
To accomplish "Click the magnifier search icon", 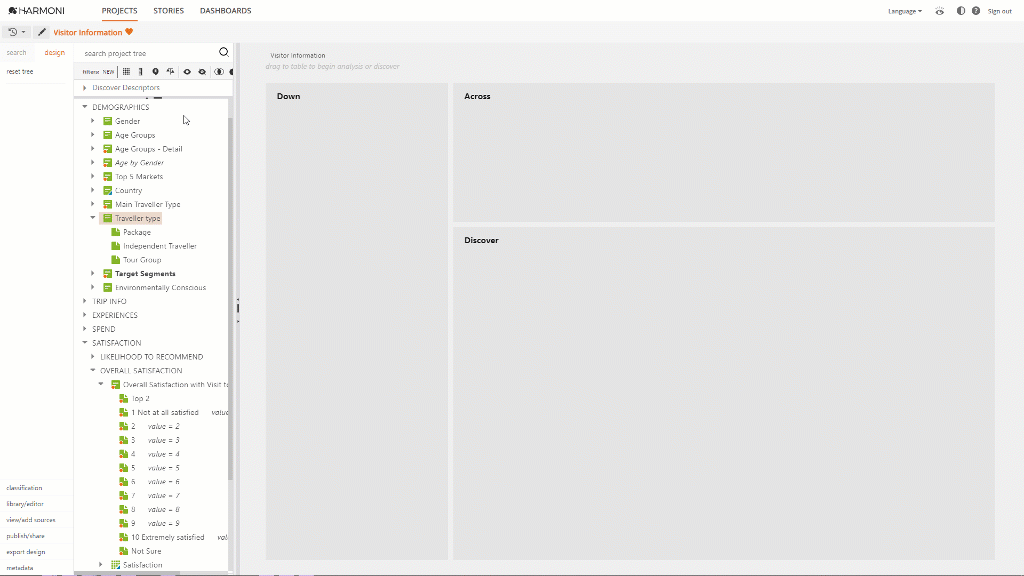I will point(223,52).
